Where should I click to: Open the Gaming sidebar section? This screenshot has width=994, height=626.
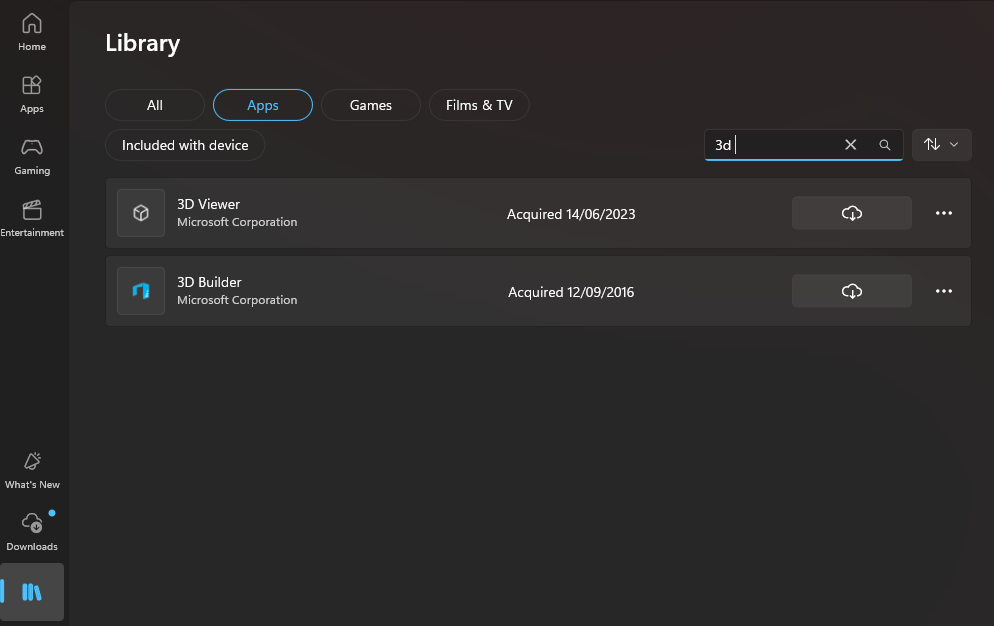click(32, 157)
